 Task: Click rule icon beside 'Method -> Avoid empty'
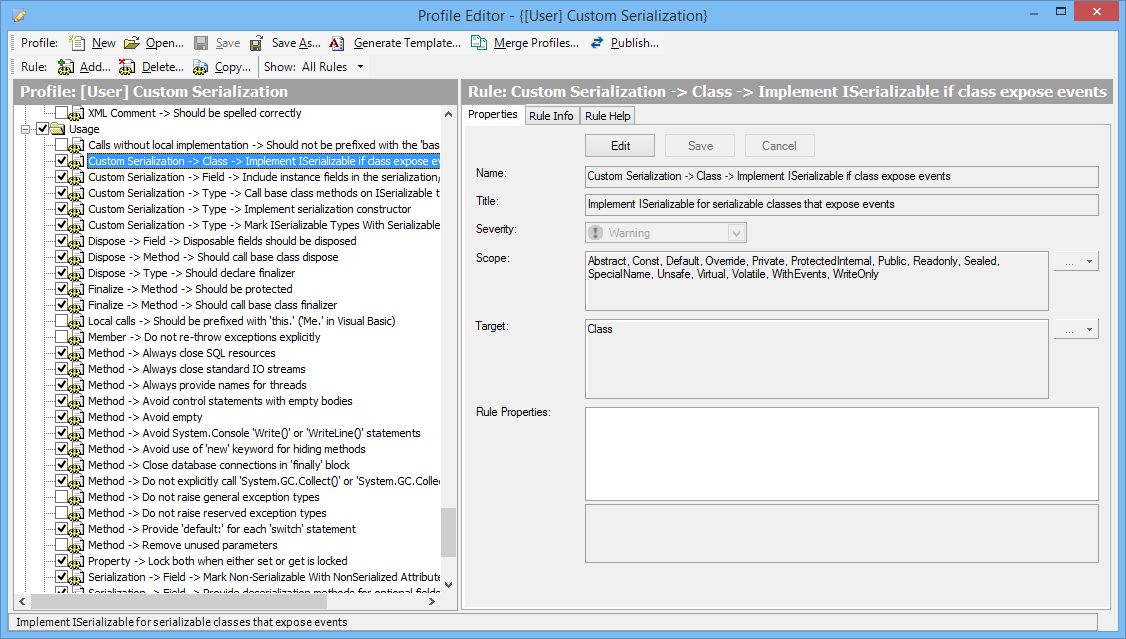(x=75, y=418)
